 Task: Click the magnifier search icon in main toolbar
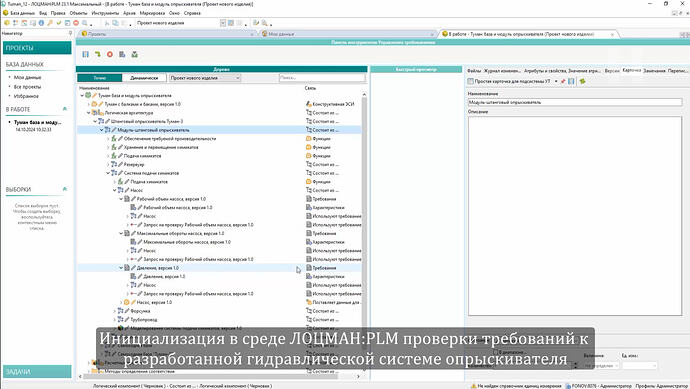point(84,23)
